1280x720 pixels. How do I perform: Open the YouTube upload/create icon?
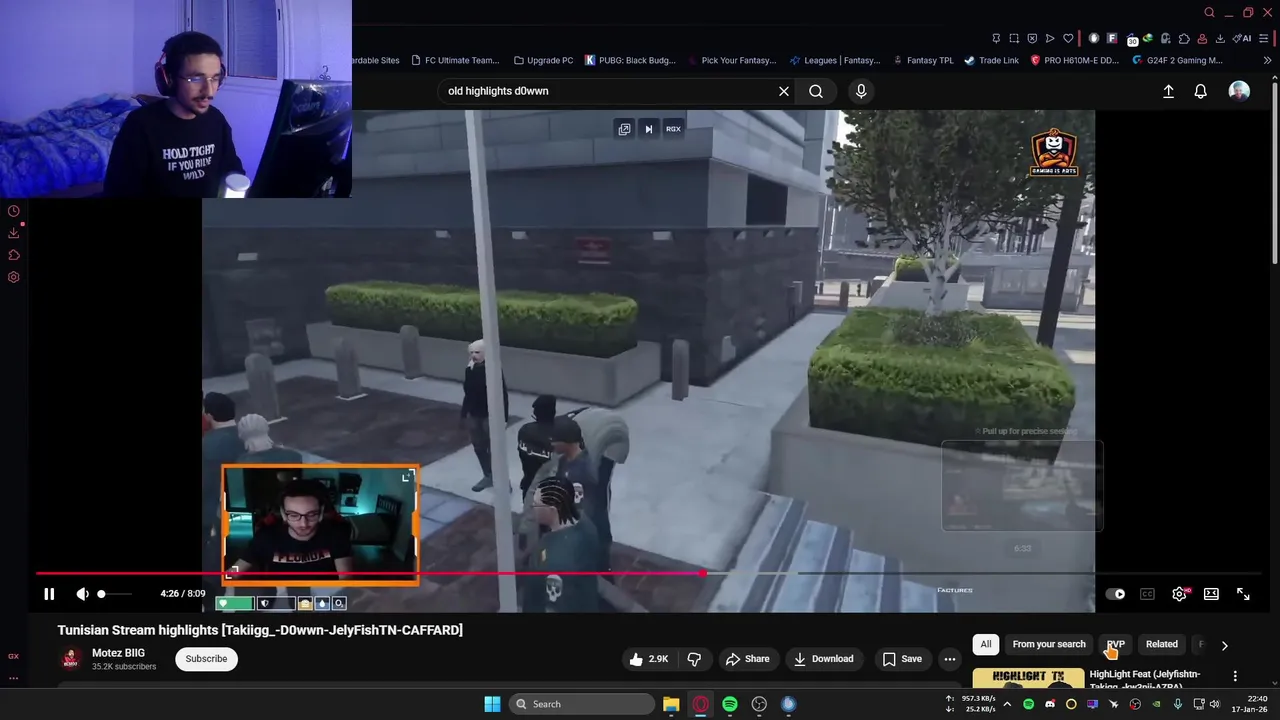1168,91
